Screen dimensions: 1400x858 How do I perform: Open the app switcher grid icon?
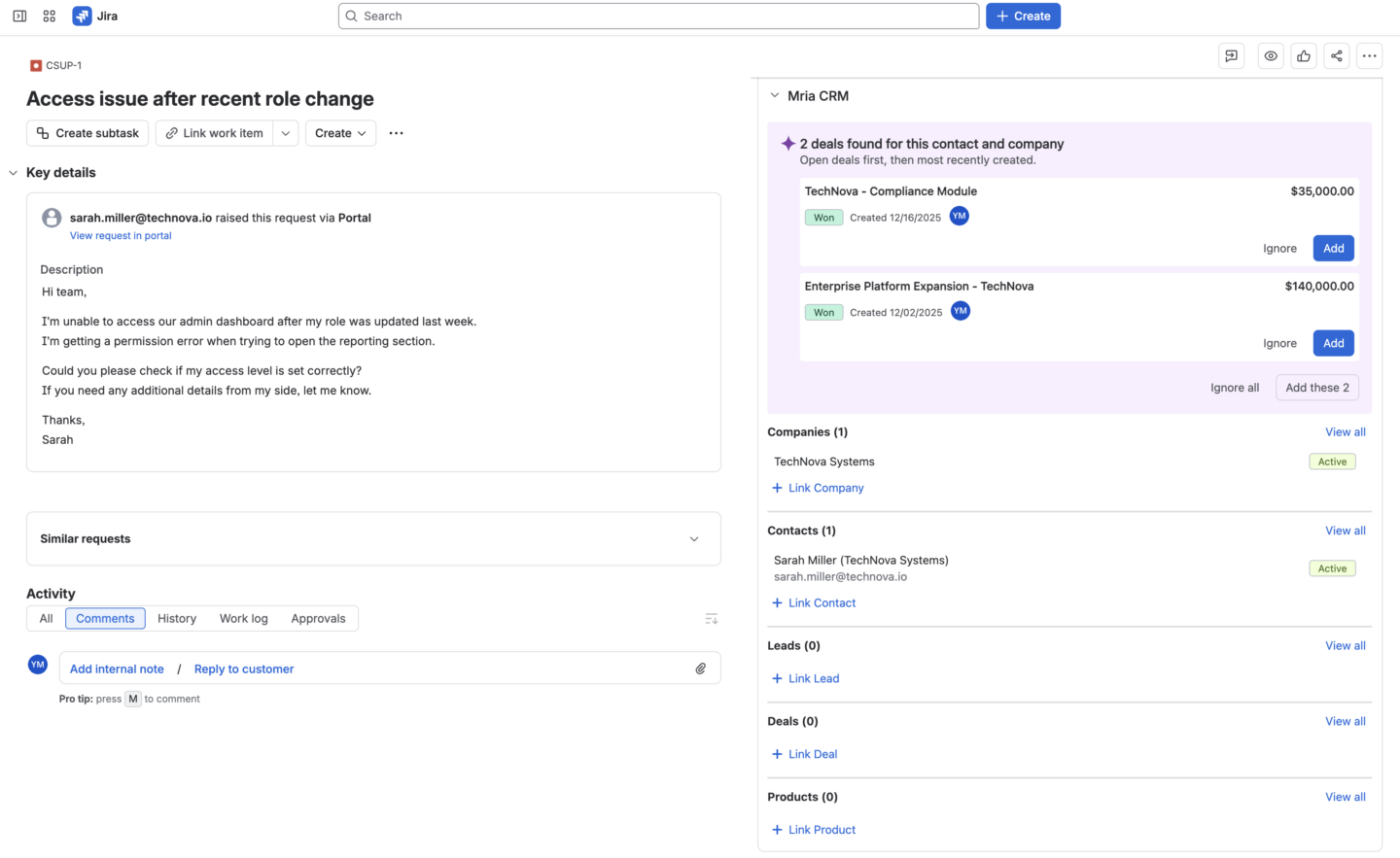(x=50, y=17)
